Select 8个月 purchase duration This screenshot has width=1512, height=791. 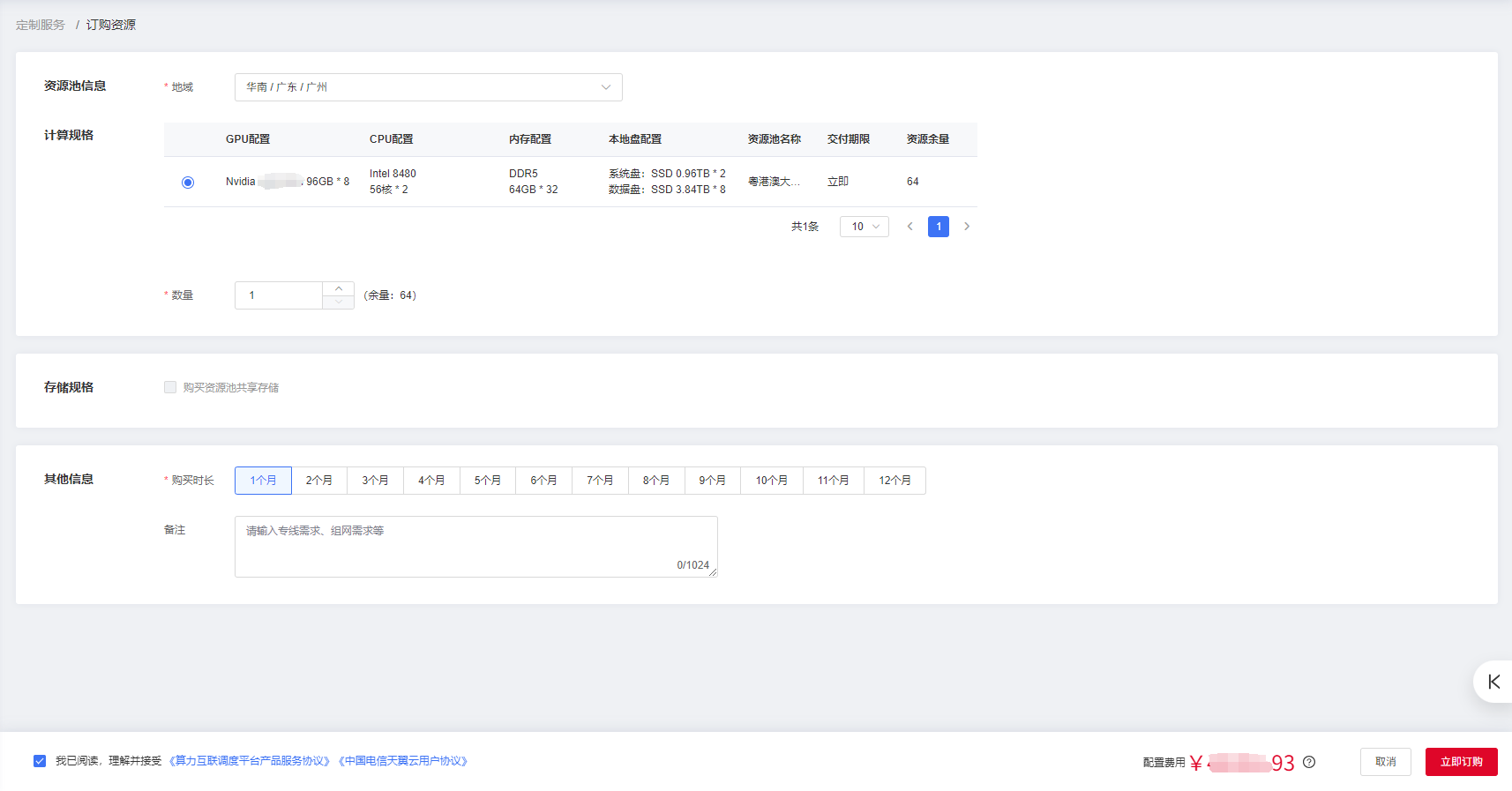[x=656, y=481]
